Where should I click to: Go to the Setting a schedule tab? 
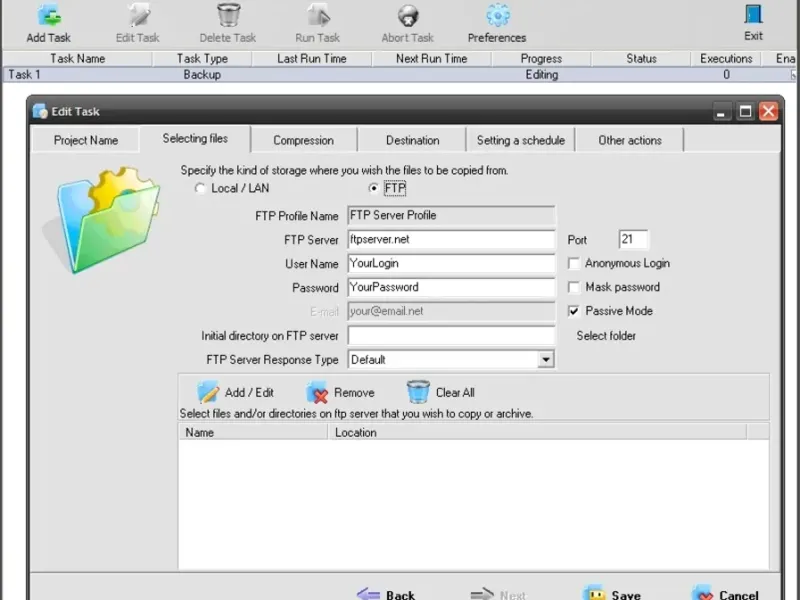[x=520, y=140]
